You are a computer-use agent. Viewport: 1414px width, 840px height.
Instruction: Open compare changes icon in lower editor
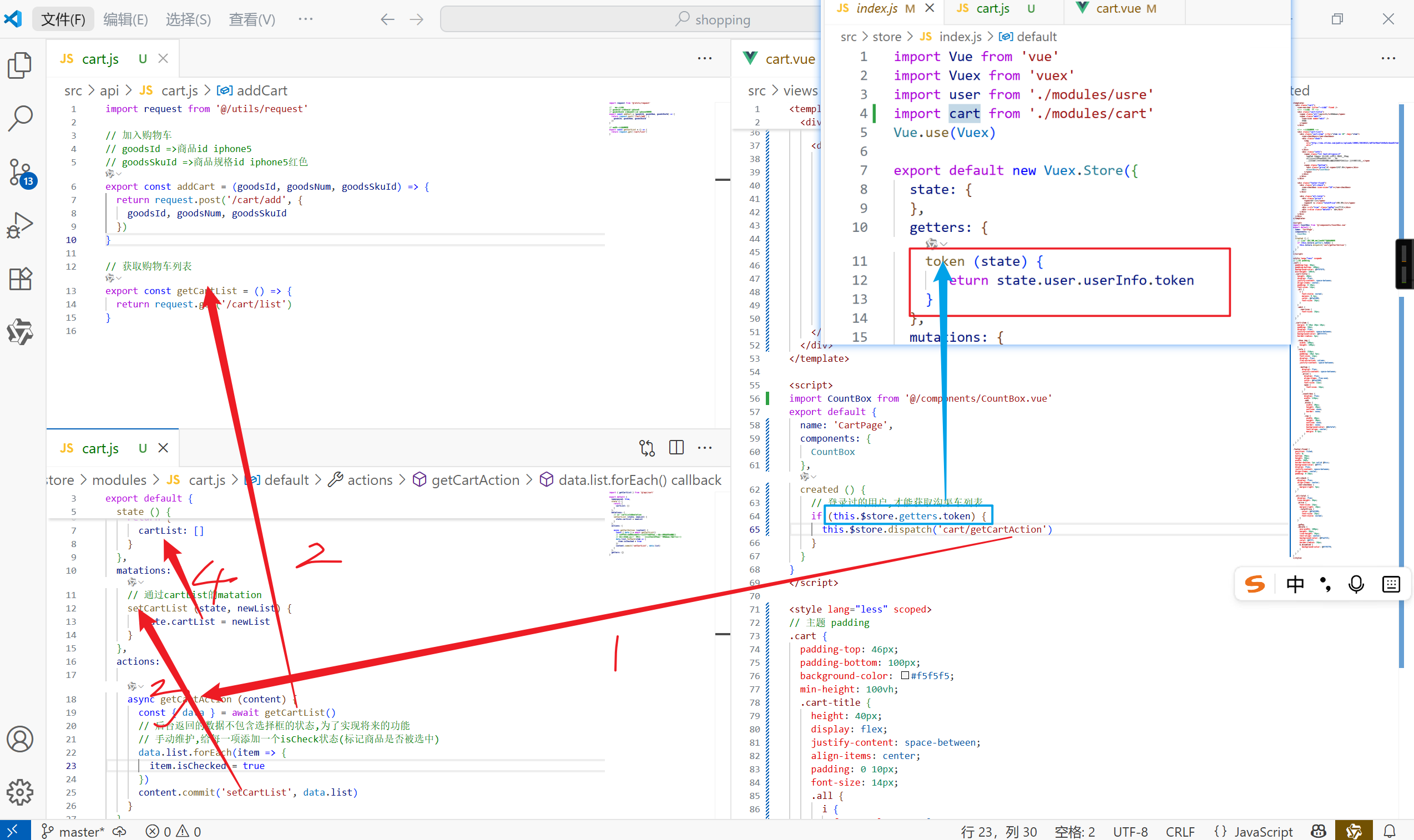647,448
